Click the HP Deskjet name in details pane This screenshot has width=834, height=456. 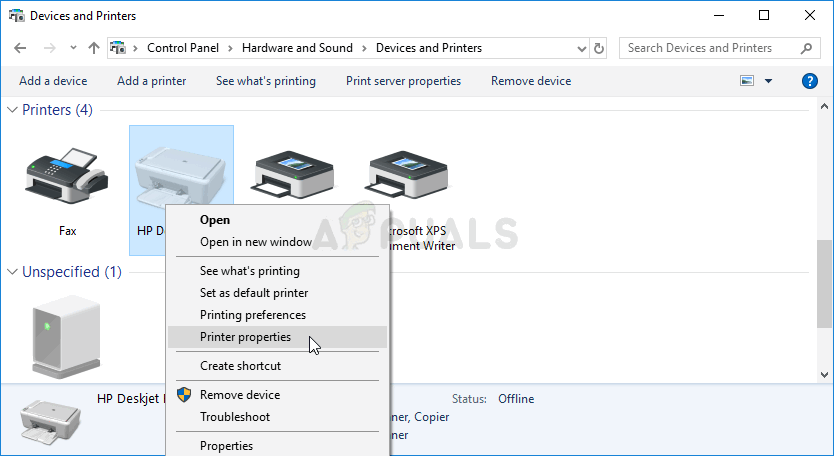pyautogui.click(x=131, y=399)
